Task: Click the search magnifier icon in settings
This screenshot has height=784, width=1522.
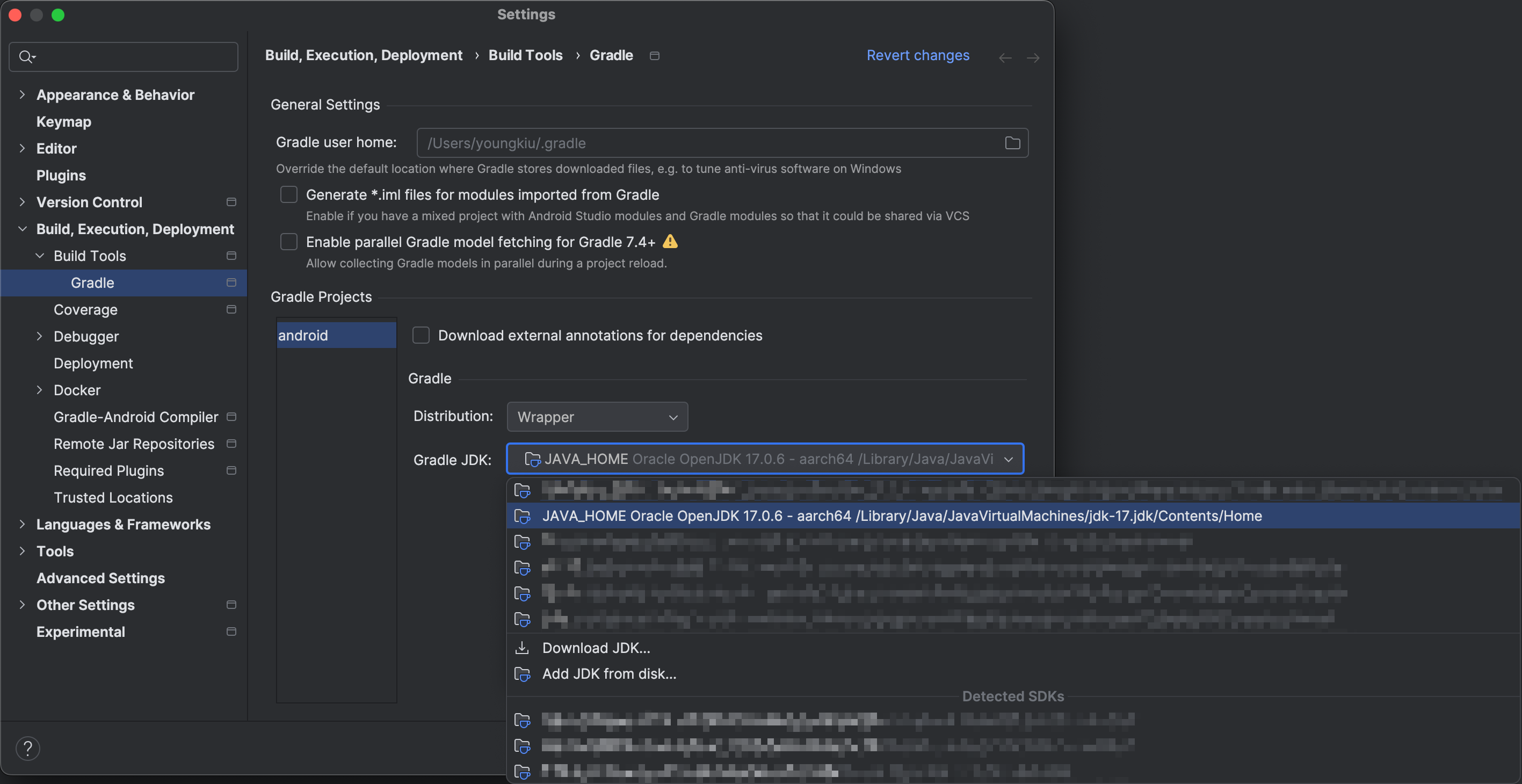Action: pos(26,57)
